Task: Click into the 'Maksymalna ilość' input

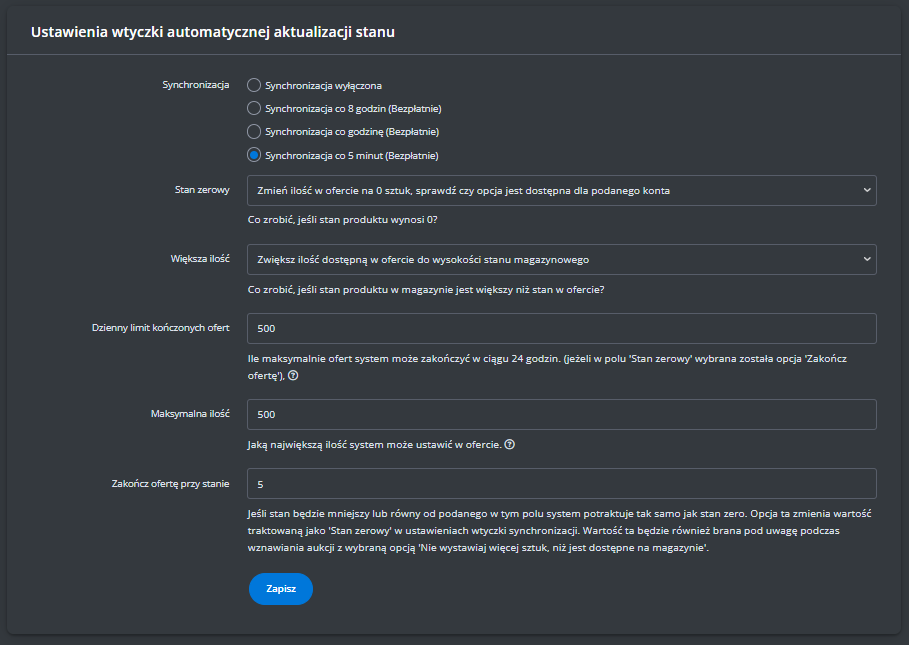Action: tap(561, 414)
